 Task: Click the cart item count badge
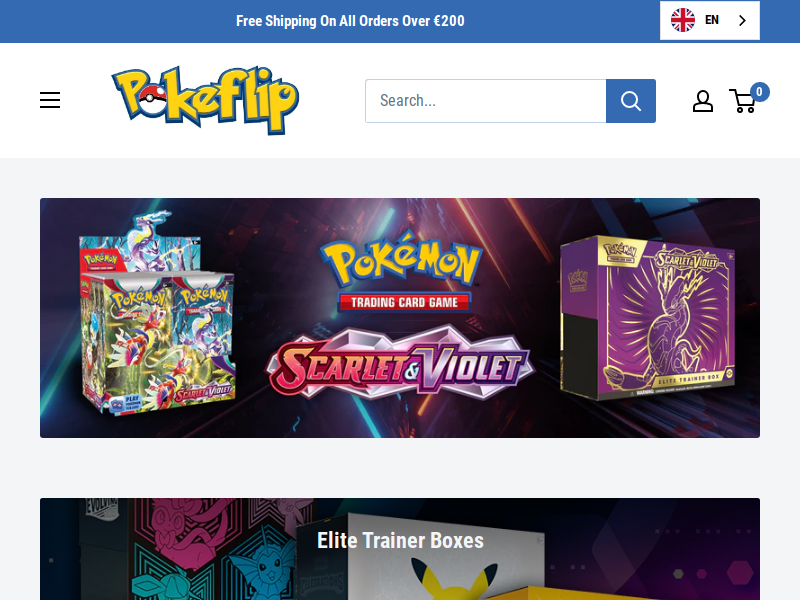point(759,92)
